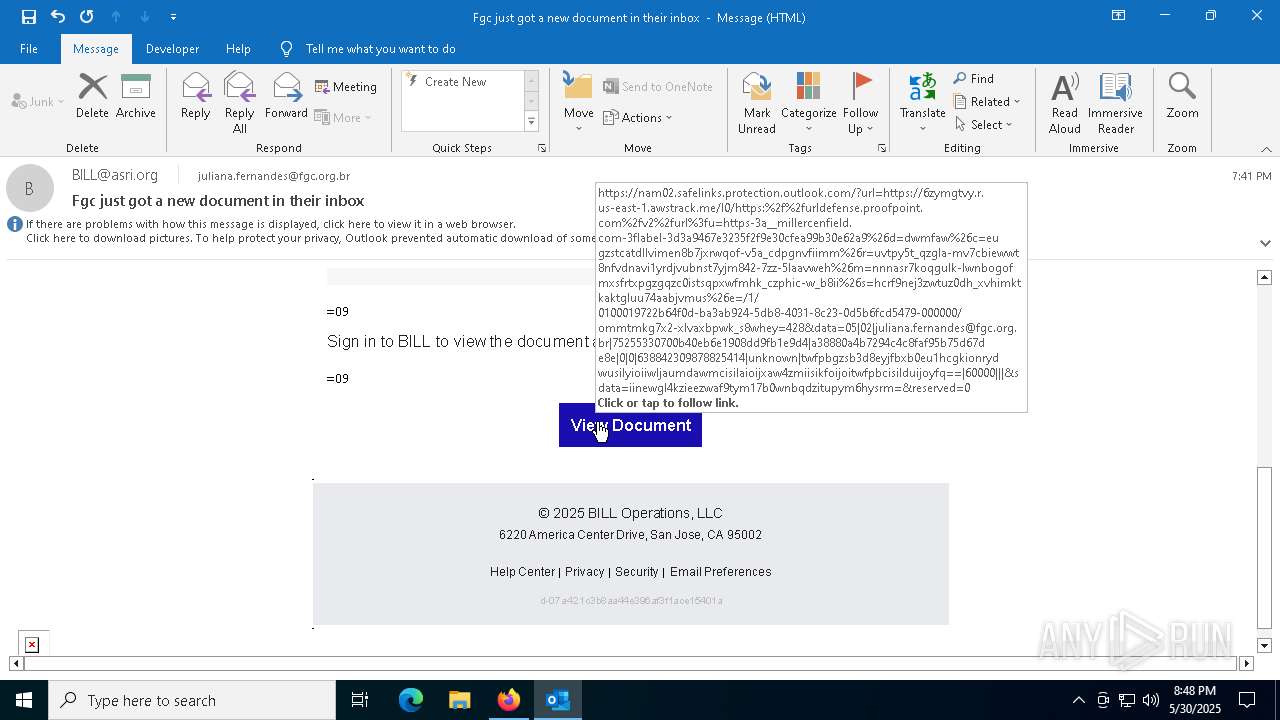Screen dimensions: 1280x720
Task: Archive this email
Action: 136,96
